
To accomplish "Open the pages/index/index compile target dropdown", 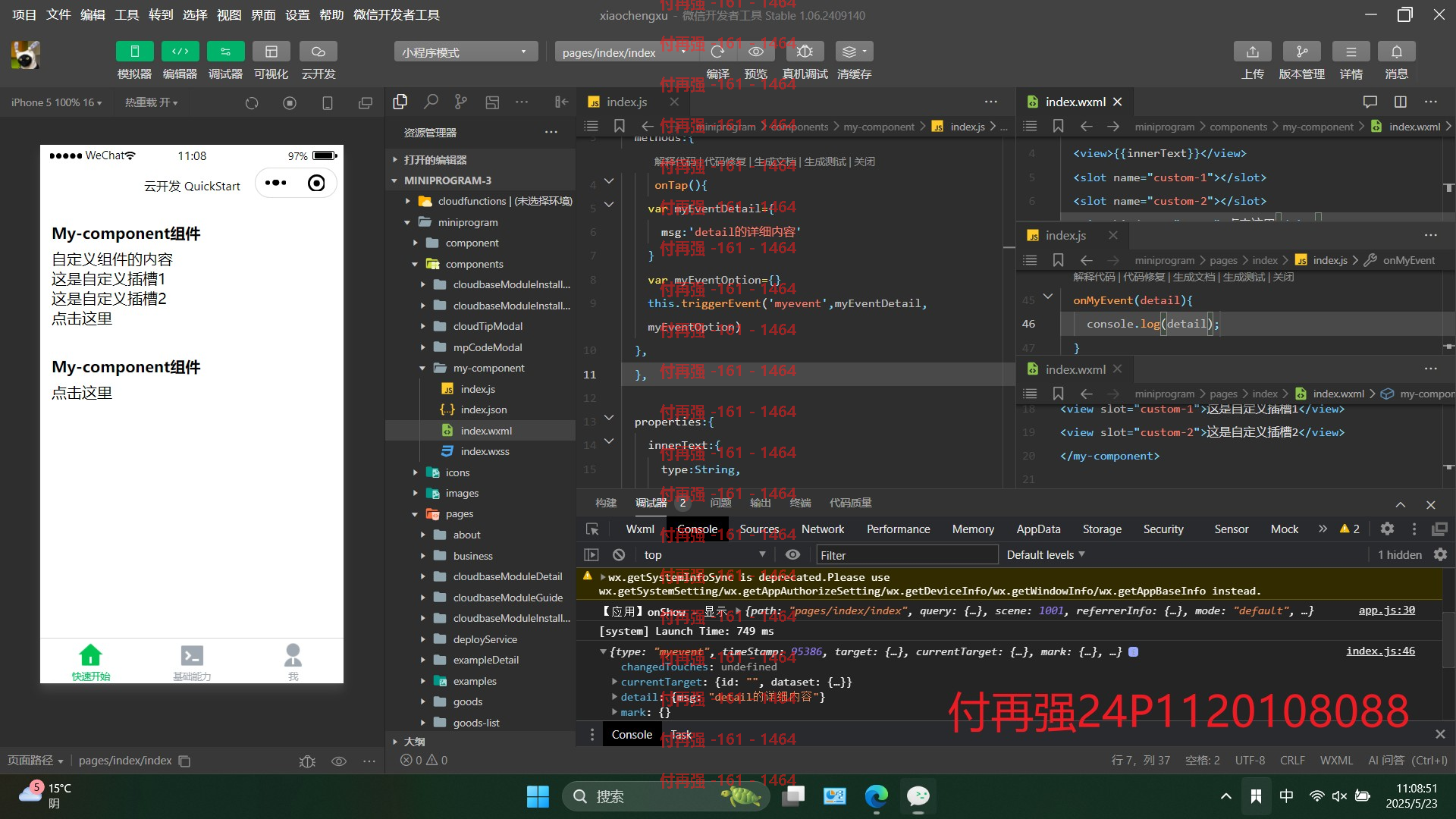I will coord(624,52).
